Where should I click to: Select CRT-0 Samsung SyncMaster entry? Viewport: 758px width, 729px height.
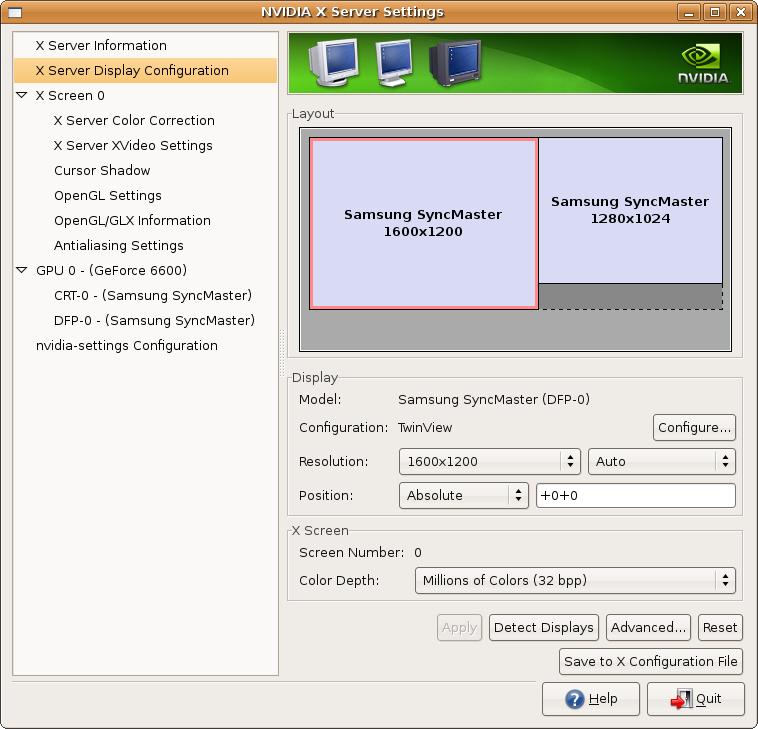point(152,296)
